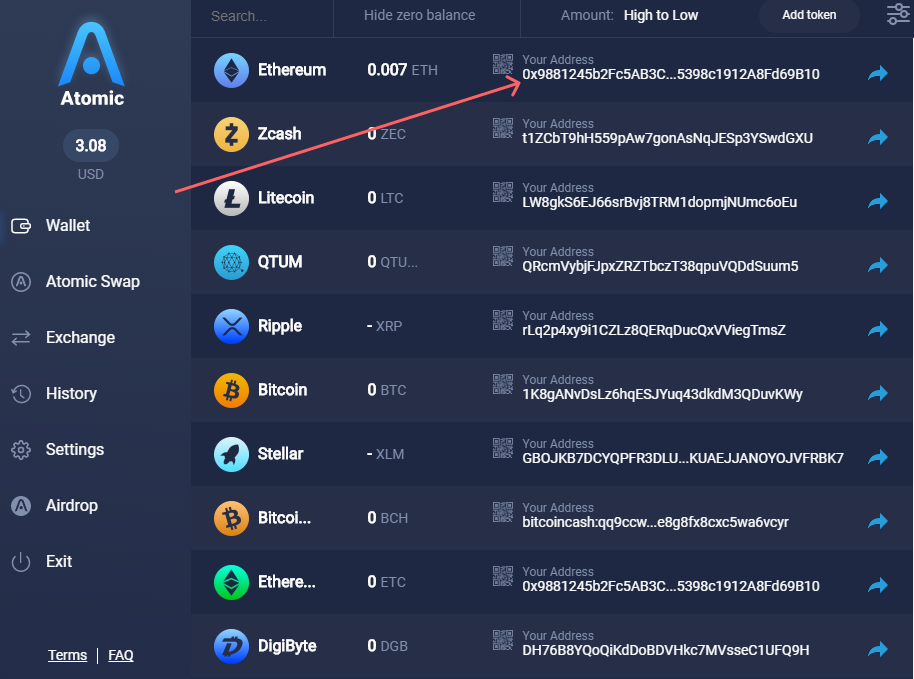Click the send arrow for Bitcoin Cash
914x679 pixels.
click(x=878, y=522)
